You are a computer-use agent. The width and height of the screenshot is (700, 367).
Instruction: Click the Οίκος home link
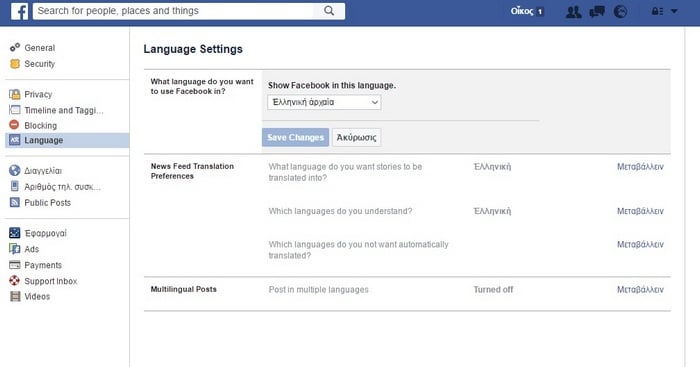522,11
